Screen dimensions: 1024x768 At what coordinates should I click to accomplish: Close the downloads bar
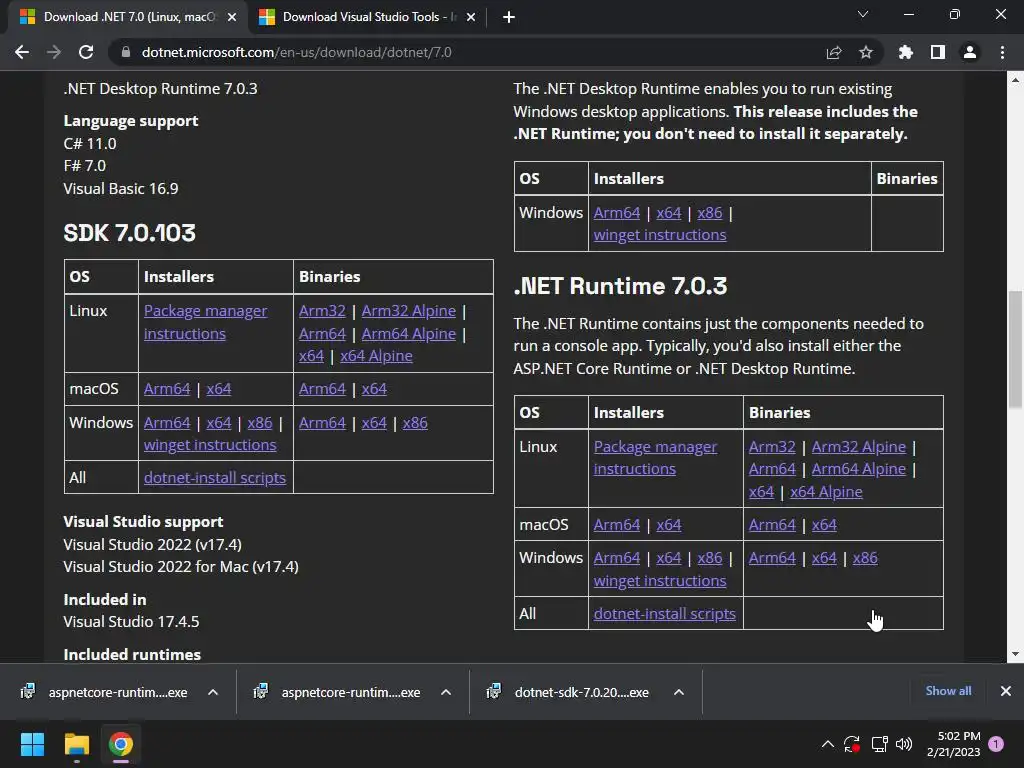coord(1006,691)
